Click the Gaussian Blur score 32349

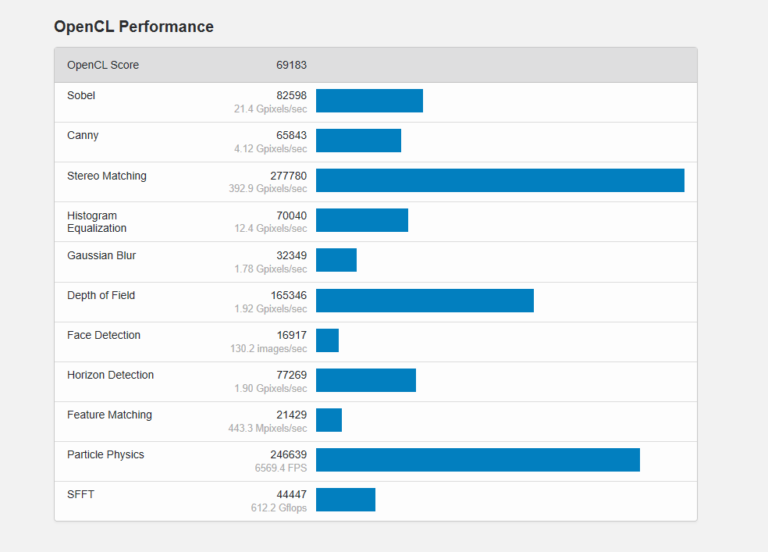(x=291, y=256)
